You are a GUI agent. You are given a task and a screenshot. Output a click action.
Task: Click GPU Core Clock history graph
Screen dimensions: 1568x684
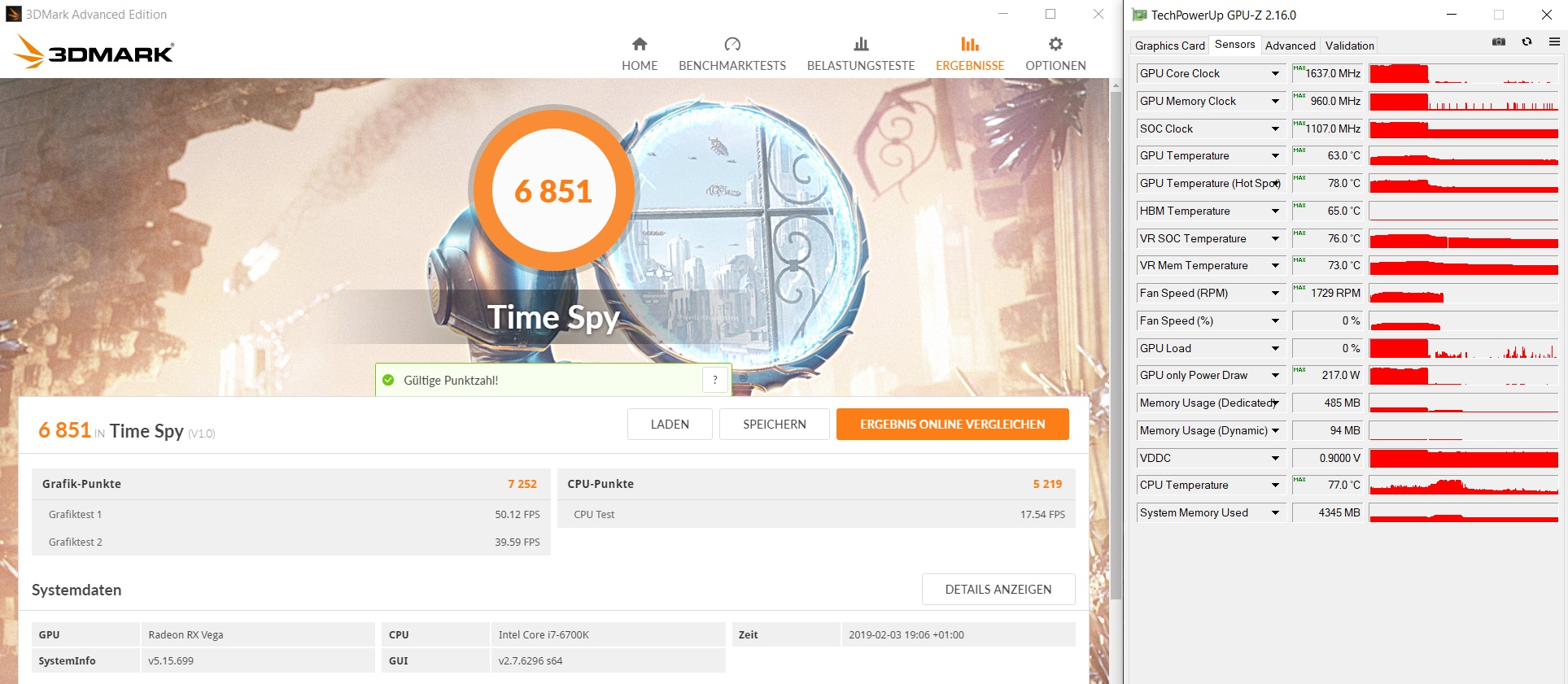tap(1464, 73)
